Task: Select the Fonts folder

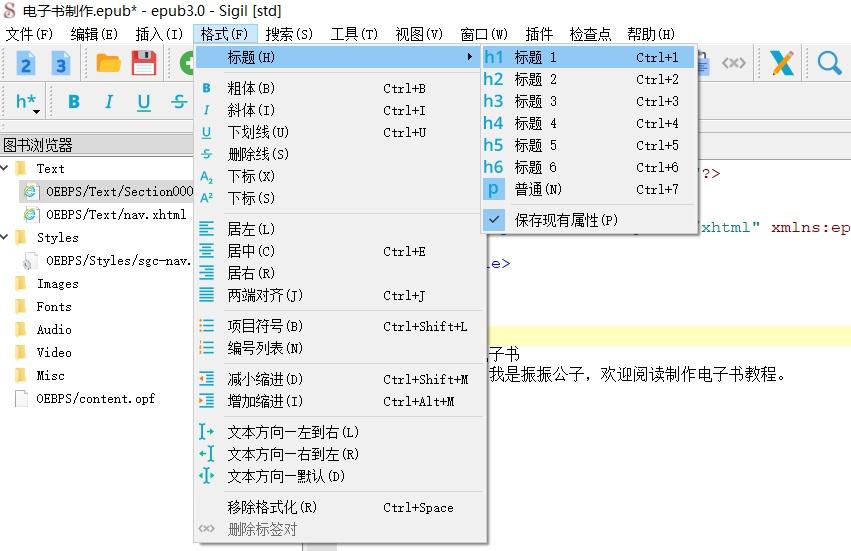Action: pyautogui.click(x=54, y=306)
